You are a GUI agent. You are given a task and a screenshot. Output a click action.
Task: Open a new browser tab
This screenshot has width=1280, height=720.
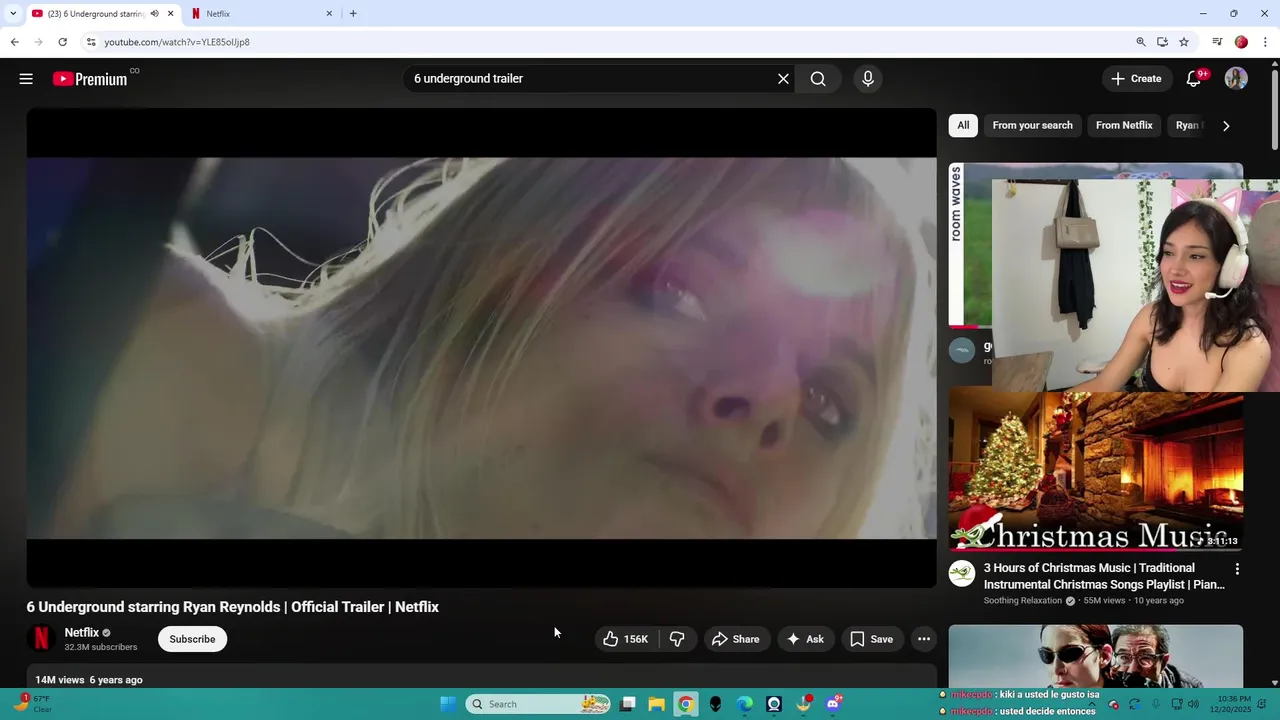point(353,14)
